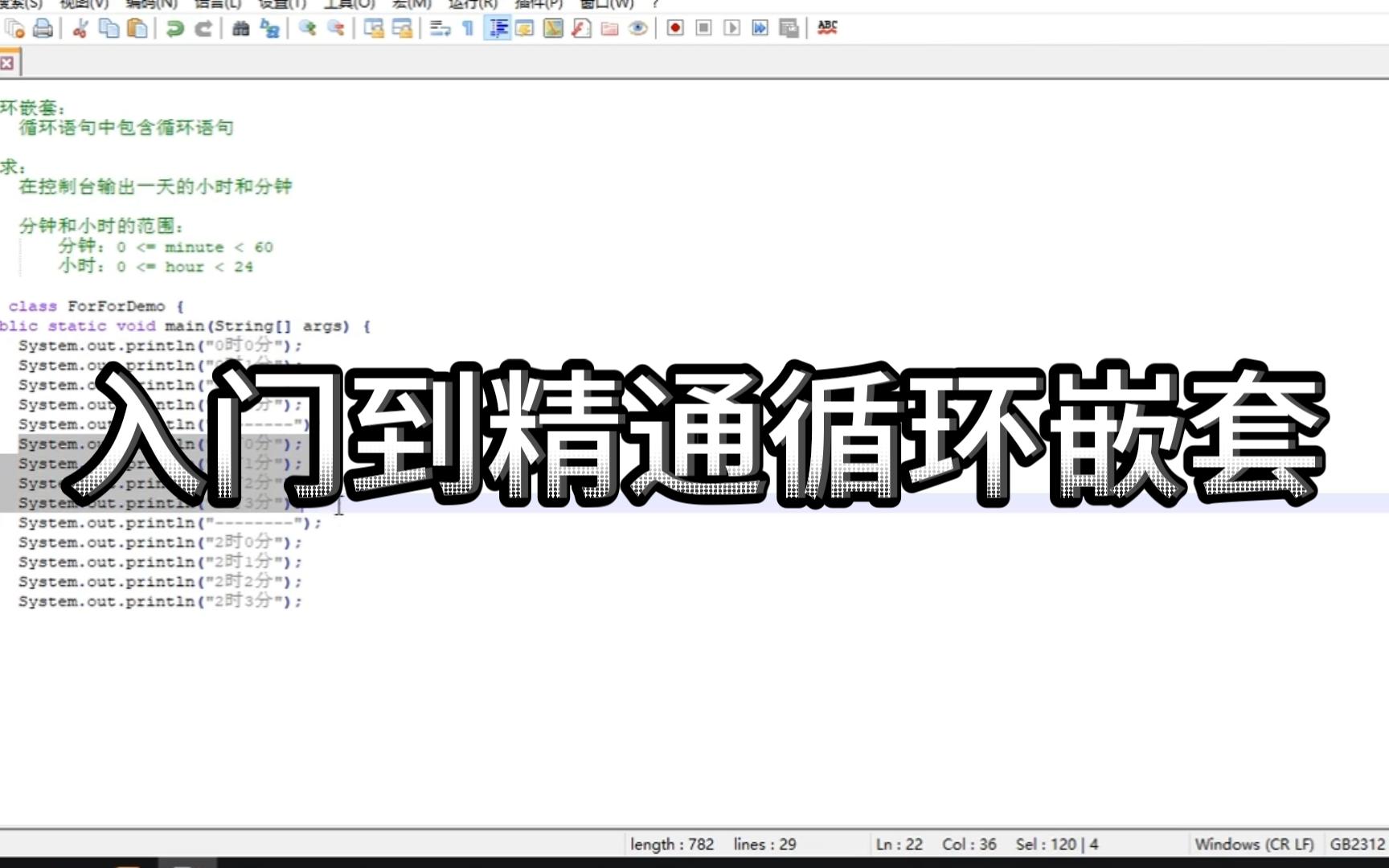Toggle show all characters pilcrow icon
1389x868 pixels.
[468, 29]
